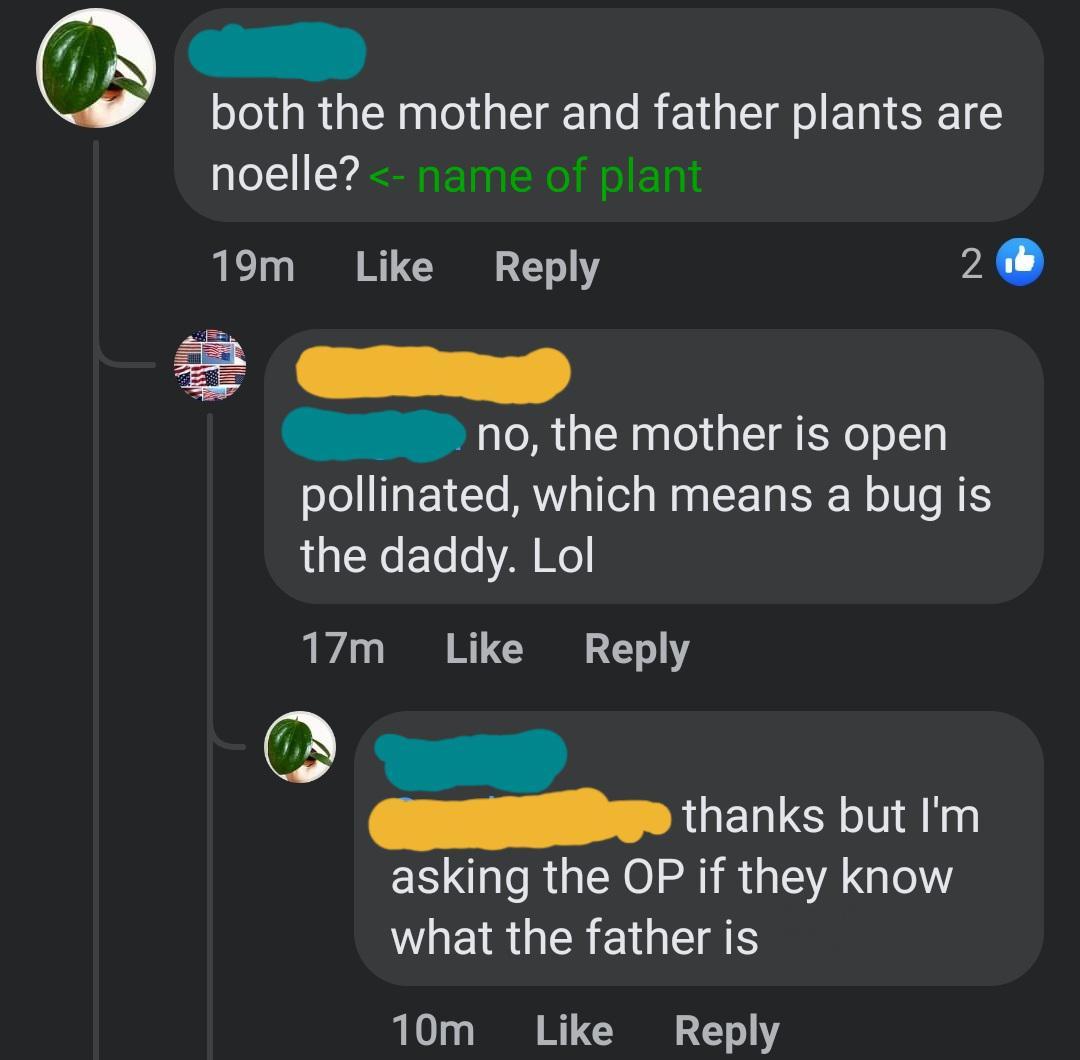Image resolution: width=1080 pixels, height=1060 pixels.
Task: Click the 19m timestamp link
Action: pyautogui.click(x=252, y=265)
